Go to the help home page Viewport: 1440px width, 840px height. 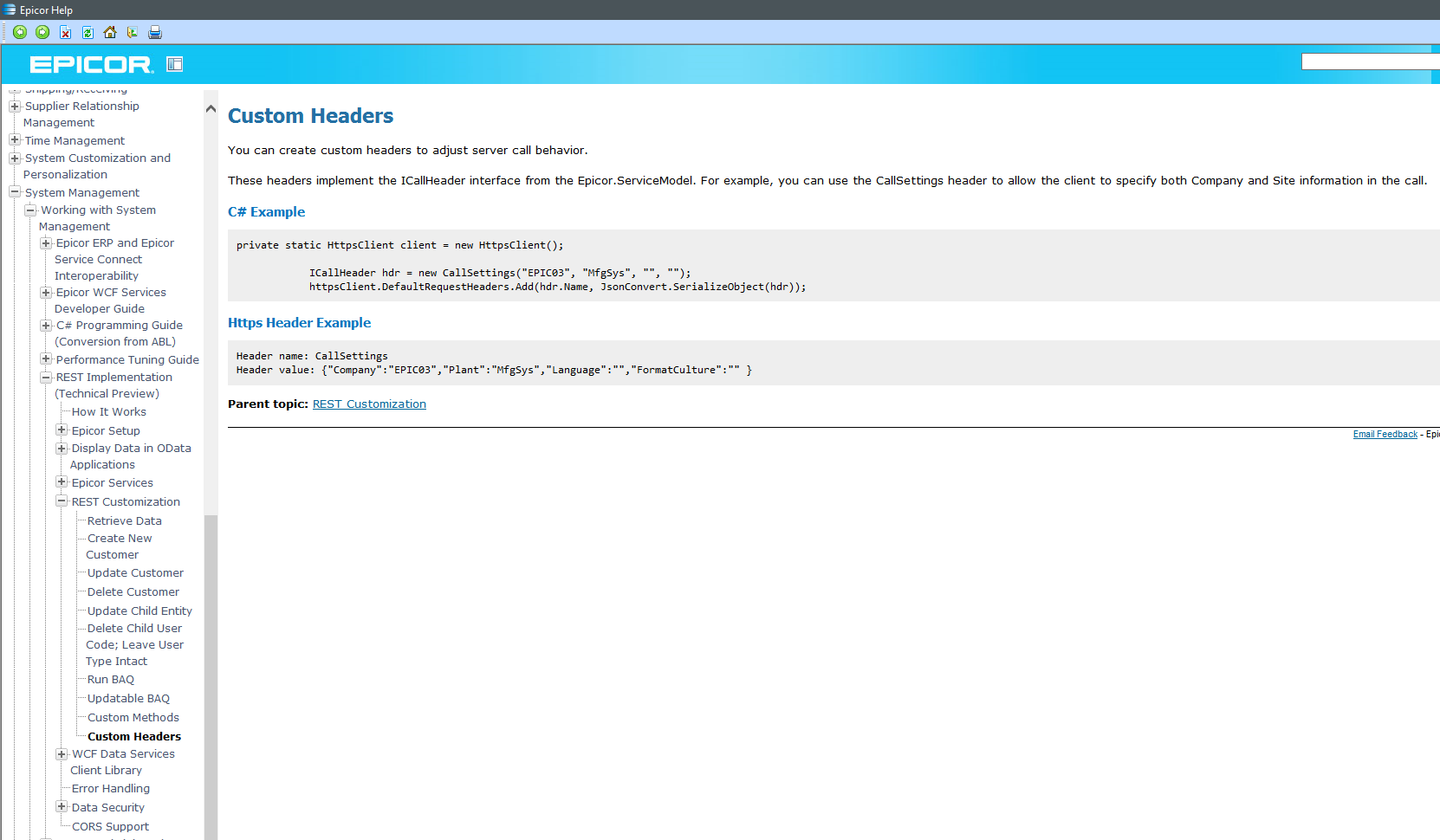(110, 32)
